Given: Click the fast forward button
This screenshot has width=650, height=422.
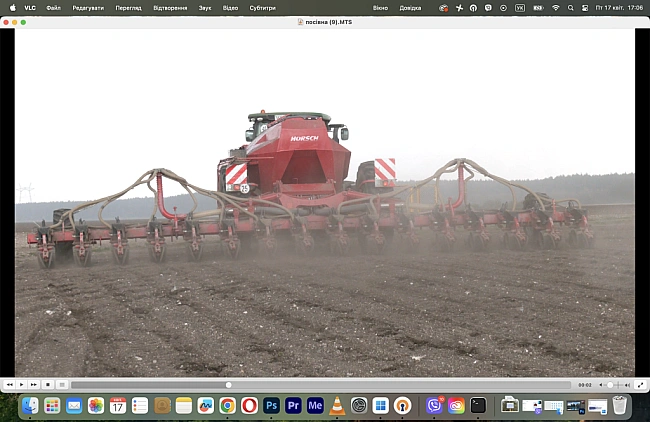Looking at the screenshot, I should coord(34,384).
